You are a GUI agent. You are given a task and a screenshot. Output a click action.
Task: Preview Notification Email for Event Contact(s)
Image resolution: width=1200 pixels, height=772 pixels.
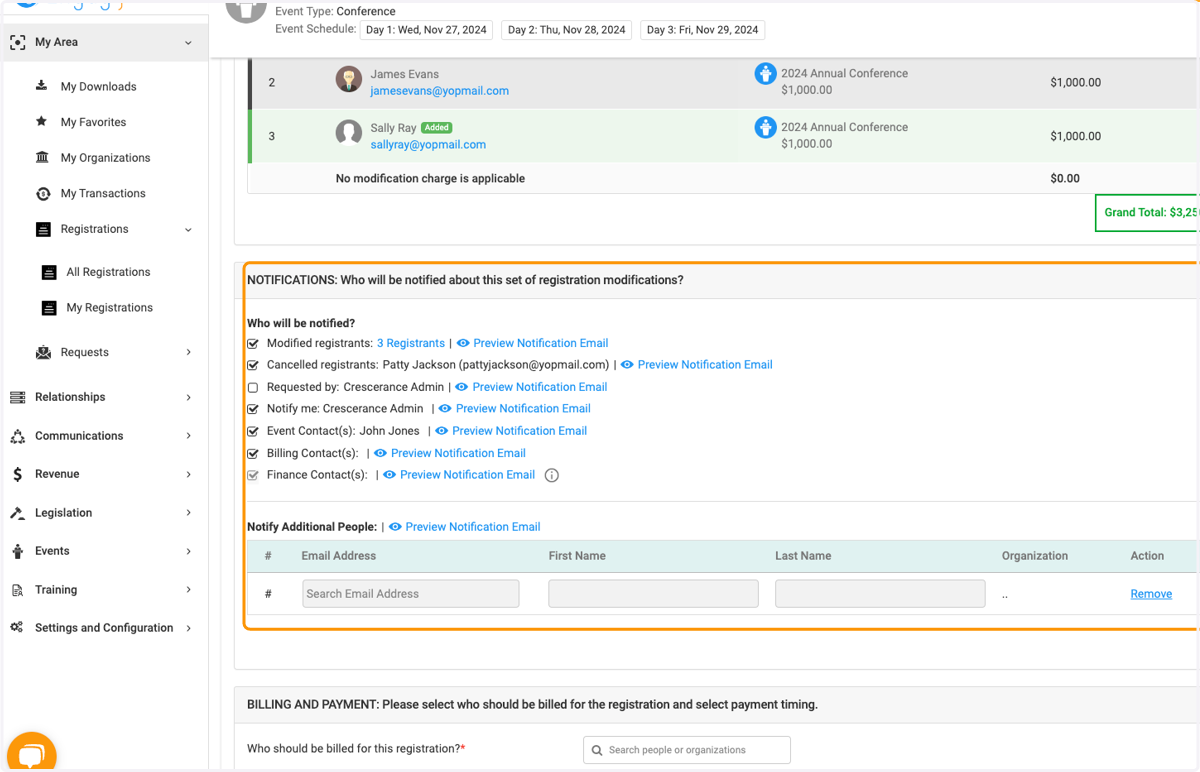point(519,431)
